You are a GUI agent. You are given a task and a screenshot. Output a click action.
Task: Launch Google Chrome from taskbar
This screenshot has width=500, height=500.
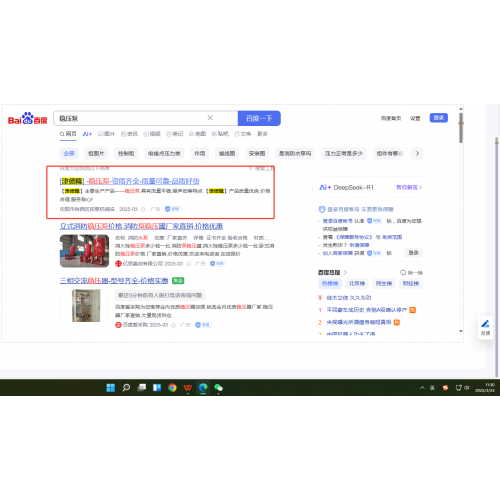click(172, 388)
